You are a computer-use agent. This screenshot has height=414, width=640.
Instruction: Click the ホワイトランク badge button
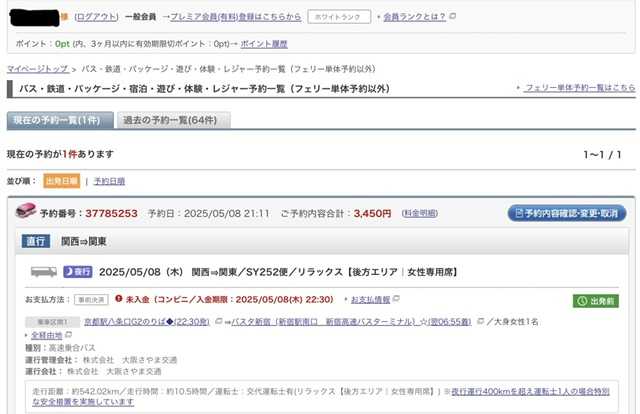[x=339, y=17]
